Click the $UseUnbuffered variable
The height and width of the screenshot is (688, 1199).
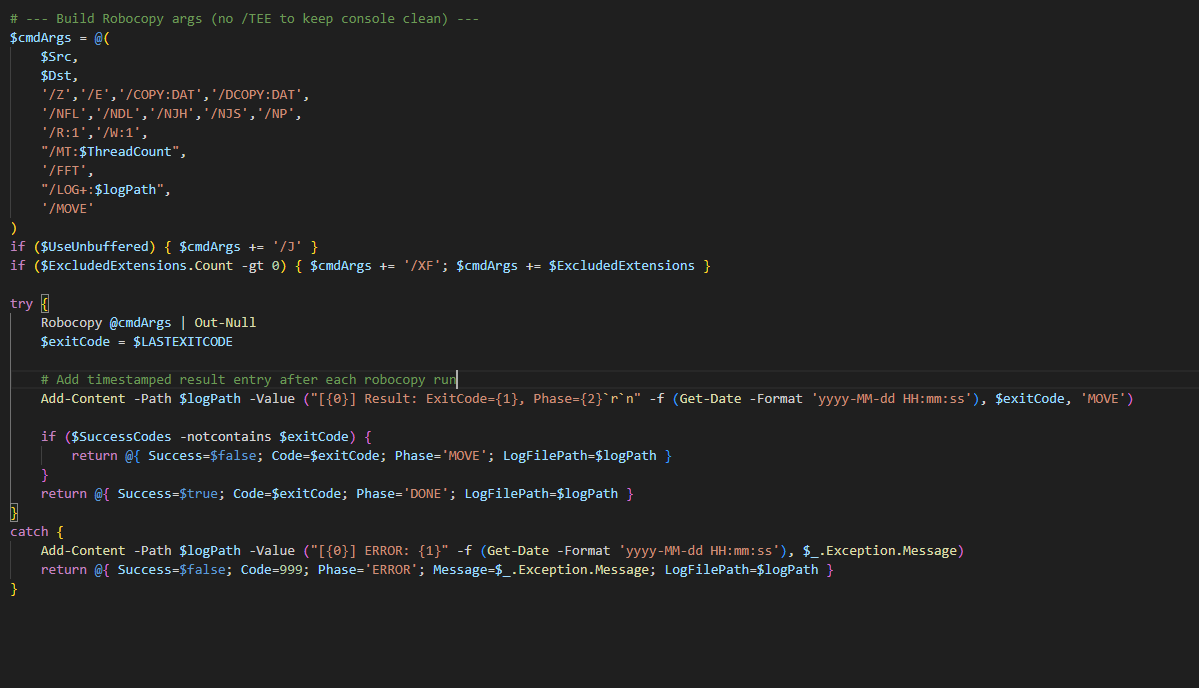[95, 247]
